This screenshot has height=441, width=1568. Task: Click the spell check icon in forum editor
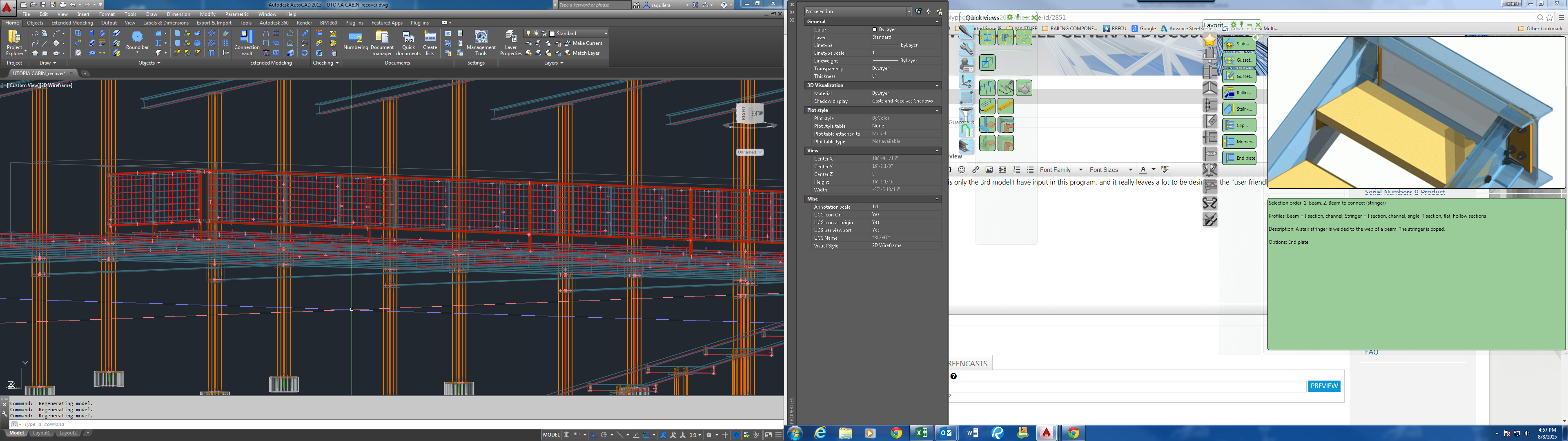click(1165, 170)
